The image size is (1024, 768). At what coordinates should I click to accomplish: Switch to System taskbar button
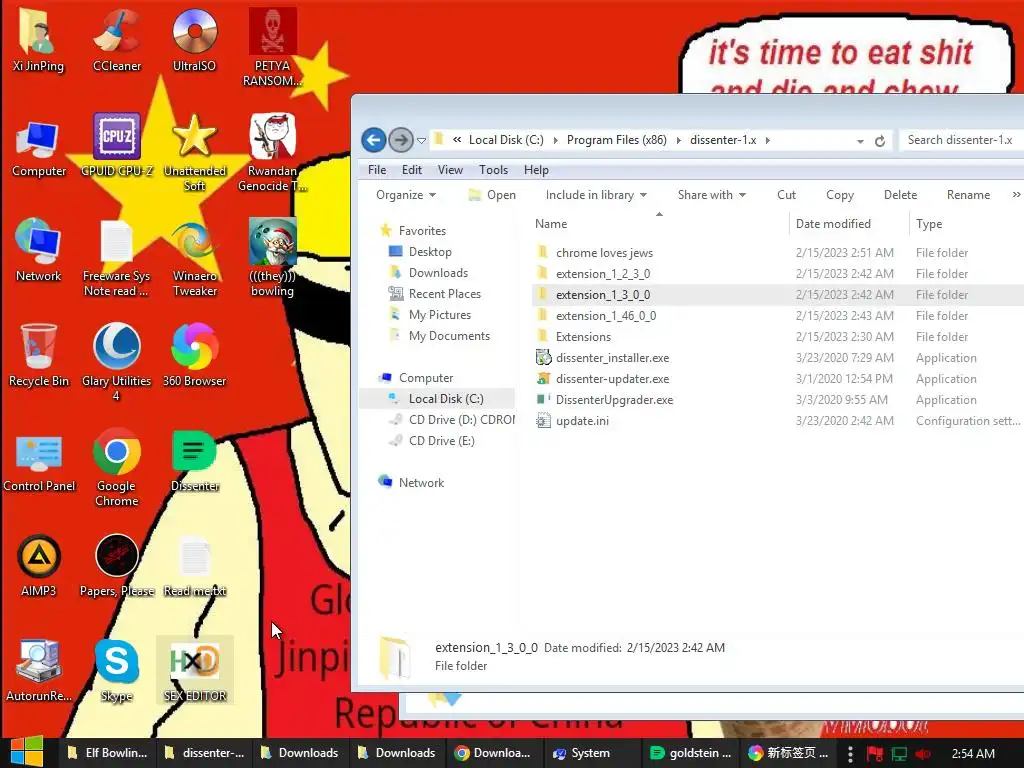pyautogui.click(x=590, y=753)
